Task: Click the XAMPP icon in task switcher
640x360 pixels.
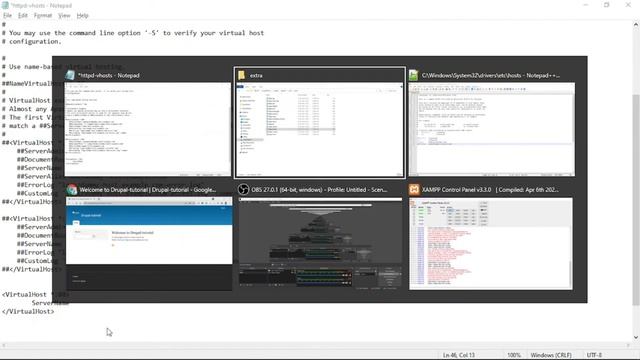Action: click(x=414, y=190)
